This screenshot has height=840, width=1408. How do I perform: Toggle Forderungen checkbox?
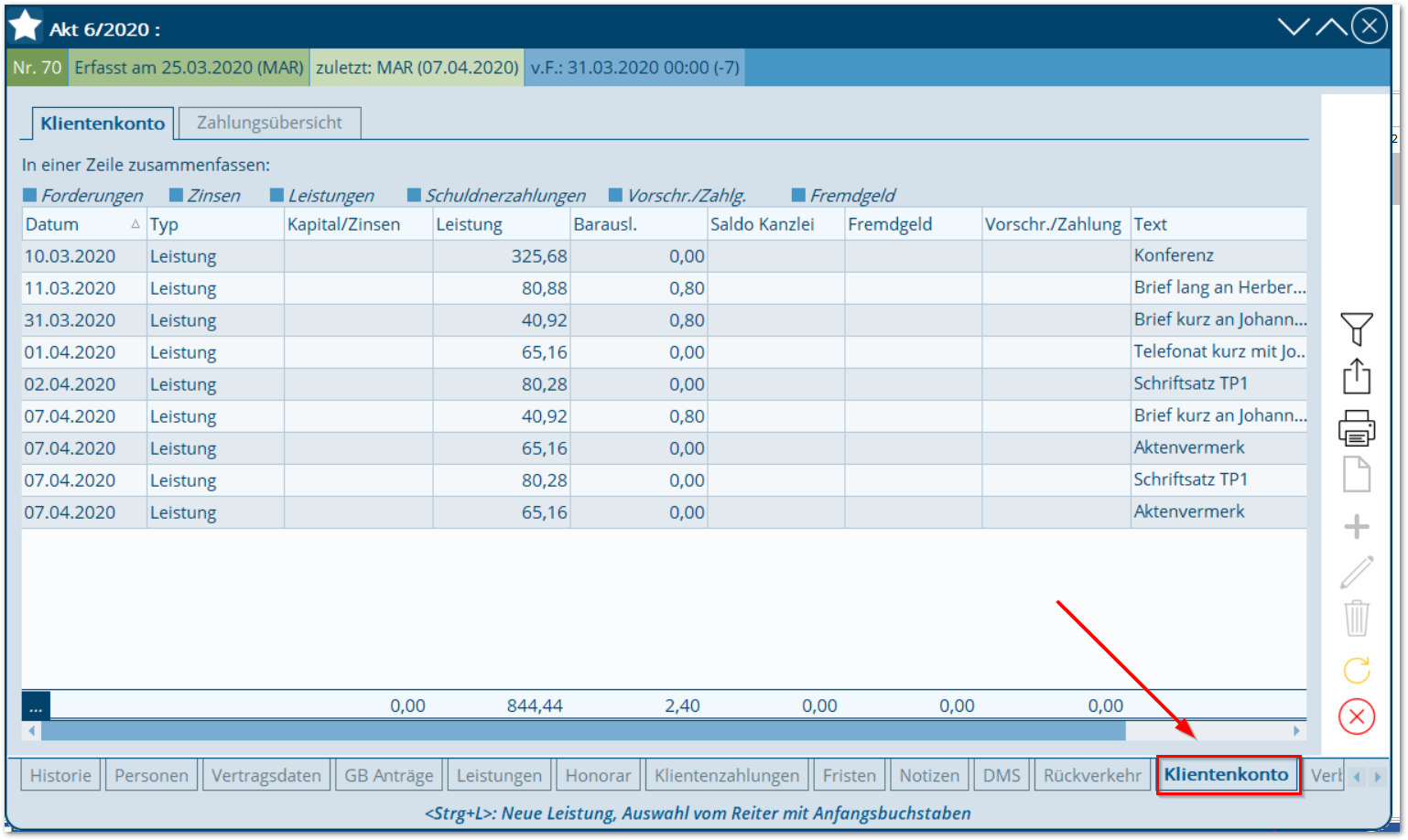point(29,195)
